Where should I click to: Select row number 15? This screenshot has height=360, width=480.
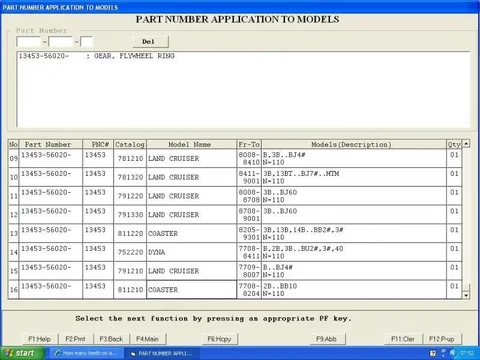pos(14,271)
